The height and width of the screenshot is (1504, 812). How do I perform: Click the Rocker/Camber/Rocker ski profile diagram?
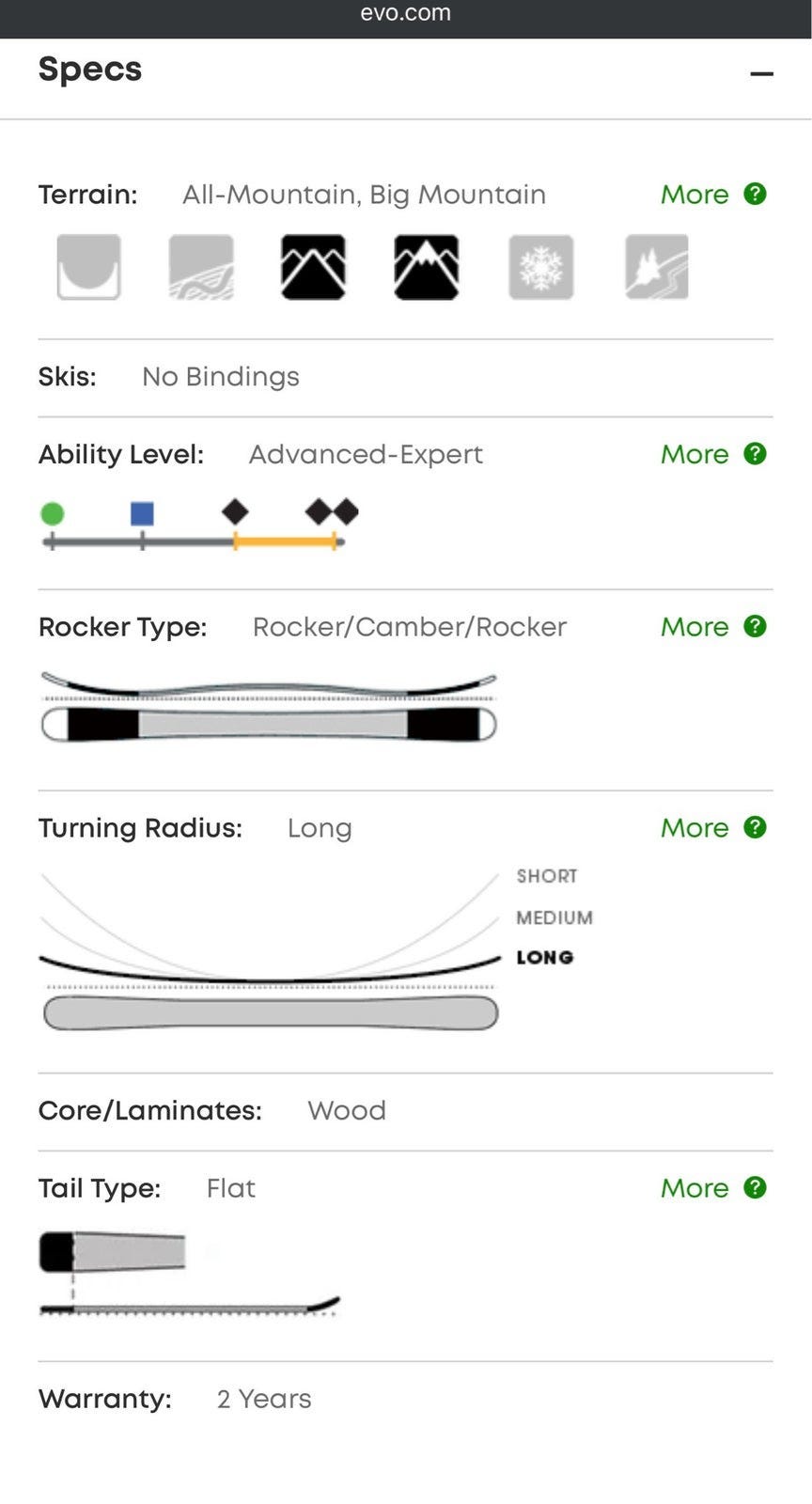point(269,708)
